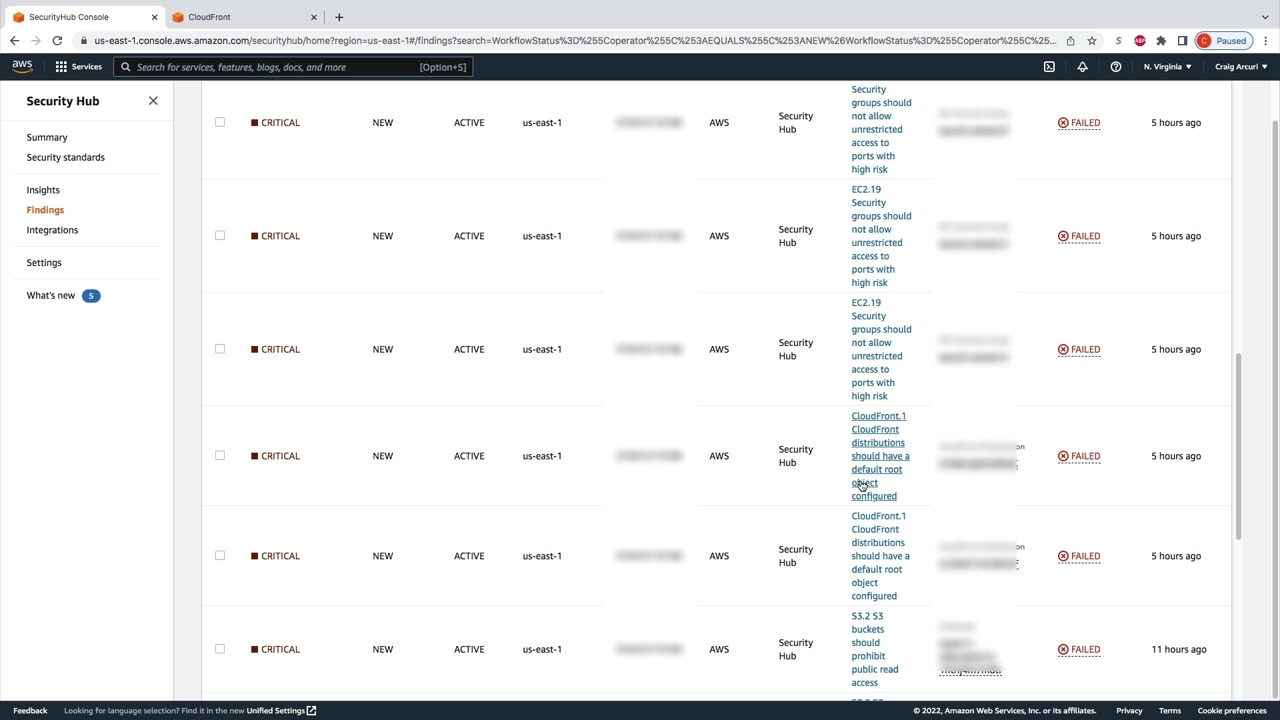The width and height of the screenshot is (1280, 720).
Task: Open Security Hub Settings
Action: 44,263
